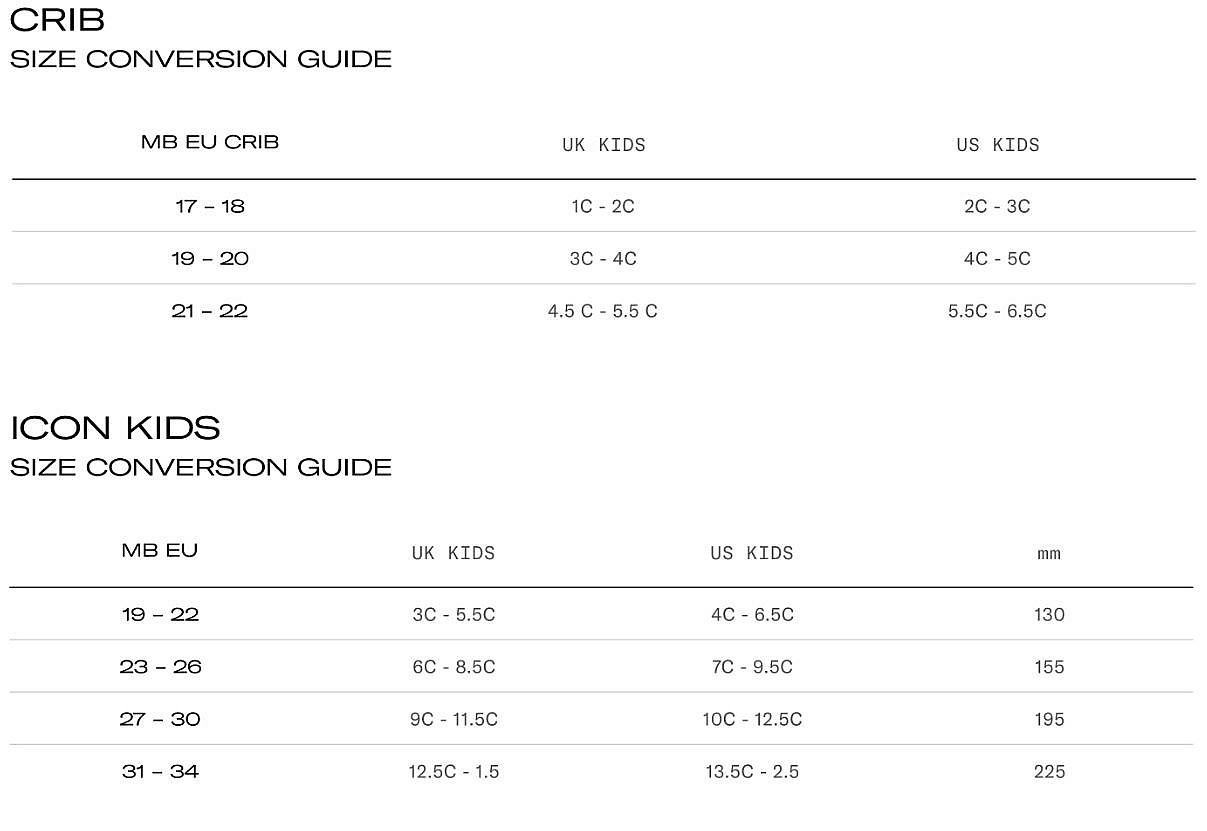Image resolution: width=1207 pixels, height=831 pixels.
Task: Click the ICON KIDS heading
Action: 115,428
